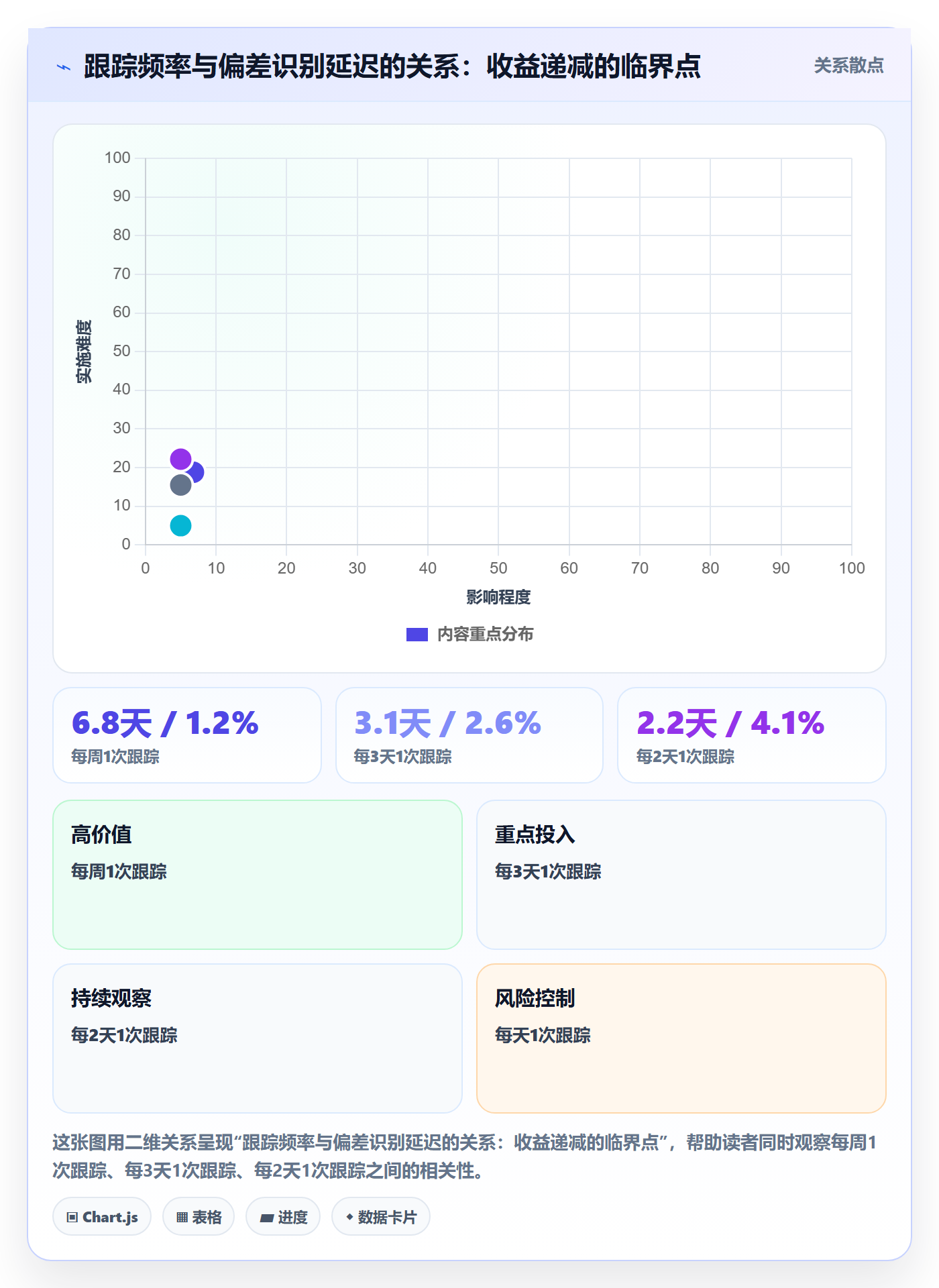Click the 影响程度 x-axis title
The width and height of the screenshot is (939, 1288).
(498, 597)
